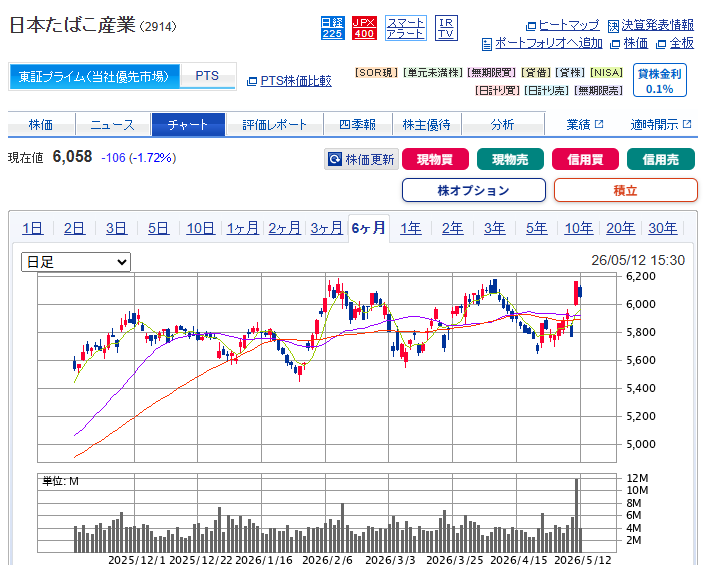Click the -106 (-1.72%) change text

click(x=139, y=158)
